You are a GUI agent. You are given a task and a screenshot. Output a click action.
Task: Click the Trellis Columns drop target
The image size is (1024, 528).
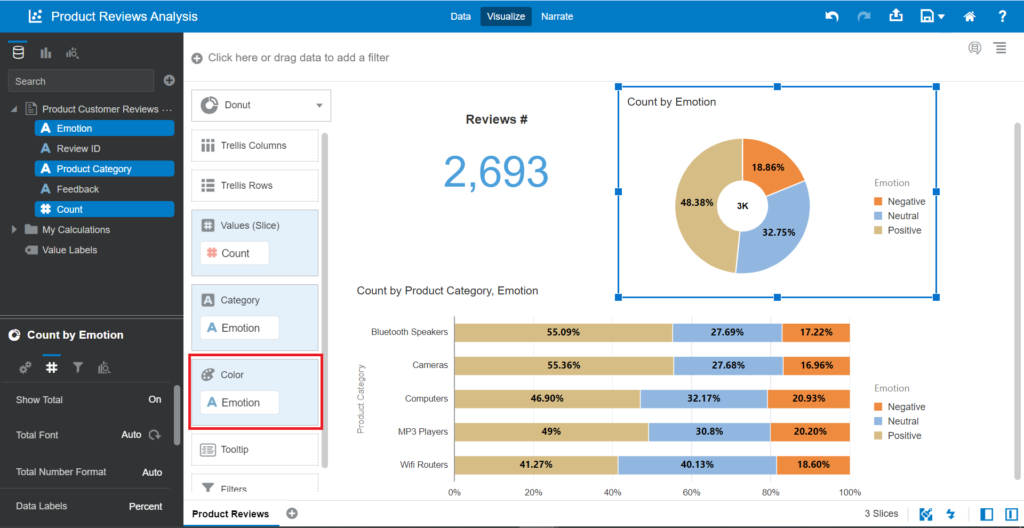pyautogui.click(x=255, y=145)
